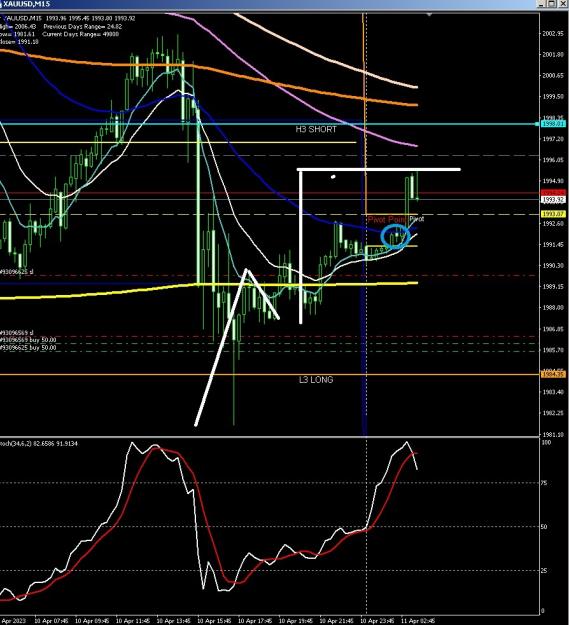
Task: Click the 11 Apr 02:45 time axis label
Action: point(418,621)
